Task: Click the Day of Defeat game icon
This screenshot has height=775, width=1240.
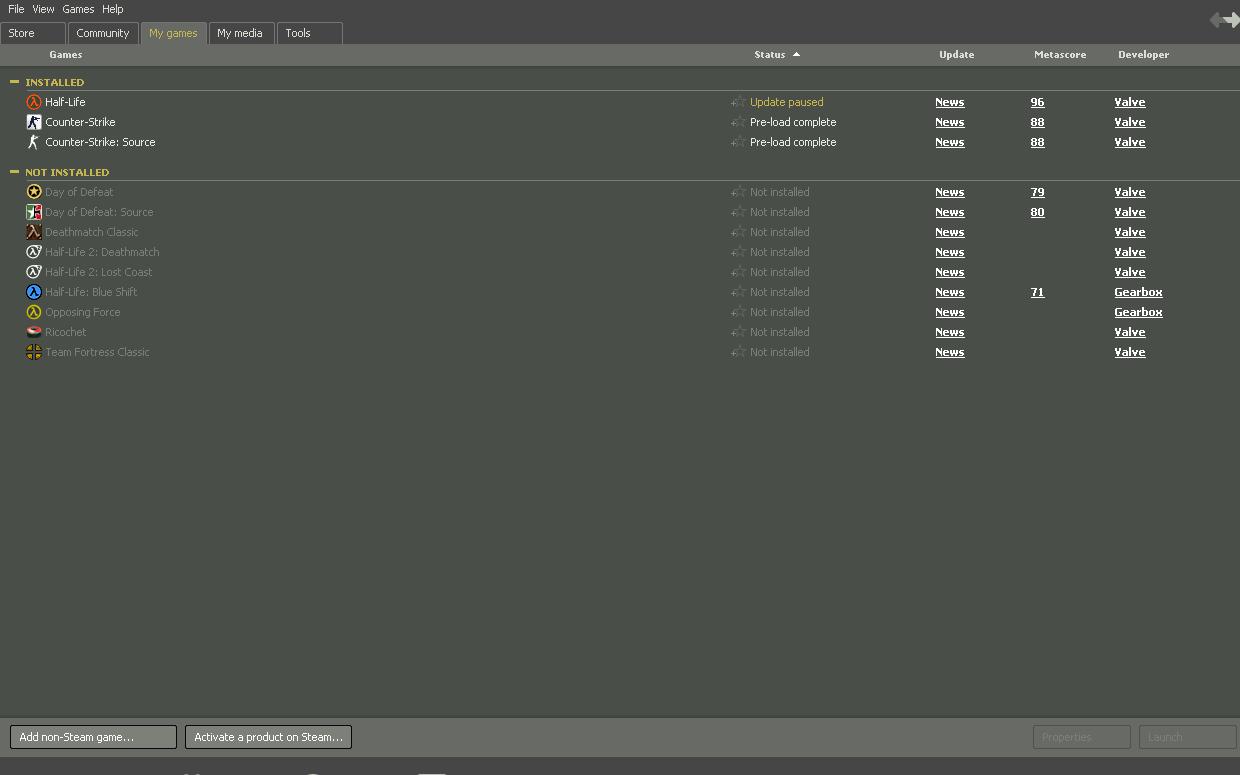Action: 34,192
